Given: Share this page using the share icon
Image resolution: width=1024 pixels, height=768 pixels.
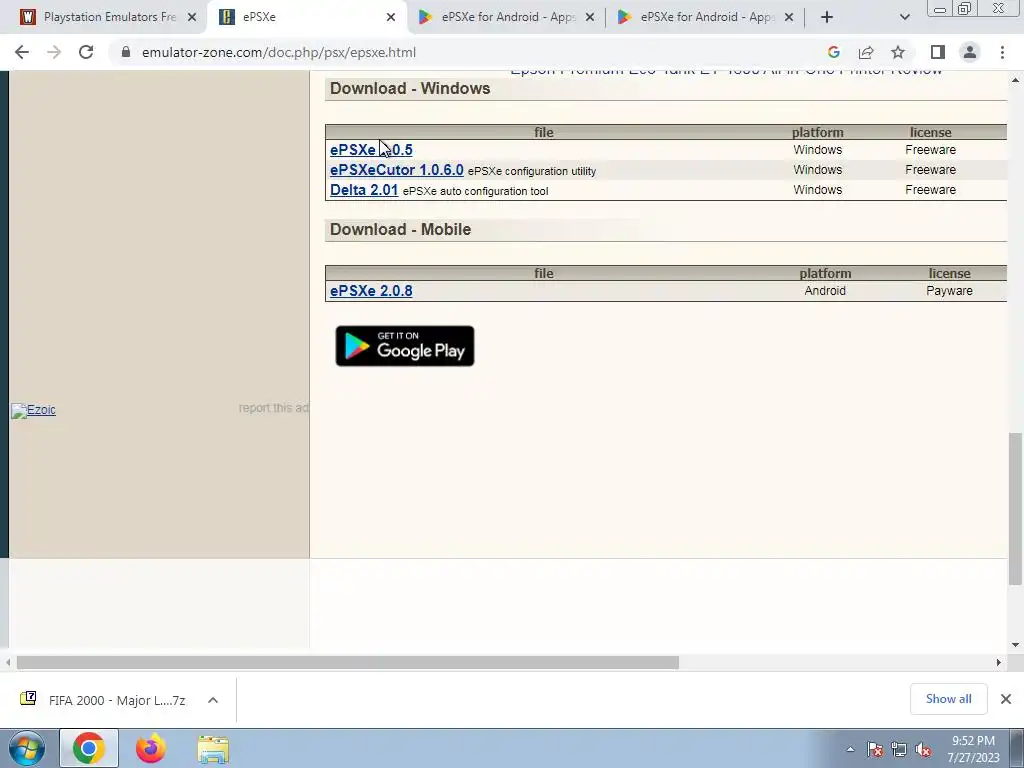Looking at the screenshot, I should click(866, 52).
